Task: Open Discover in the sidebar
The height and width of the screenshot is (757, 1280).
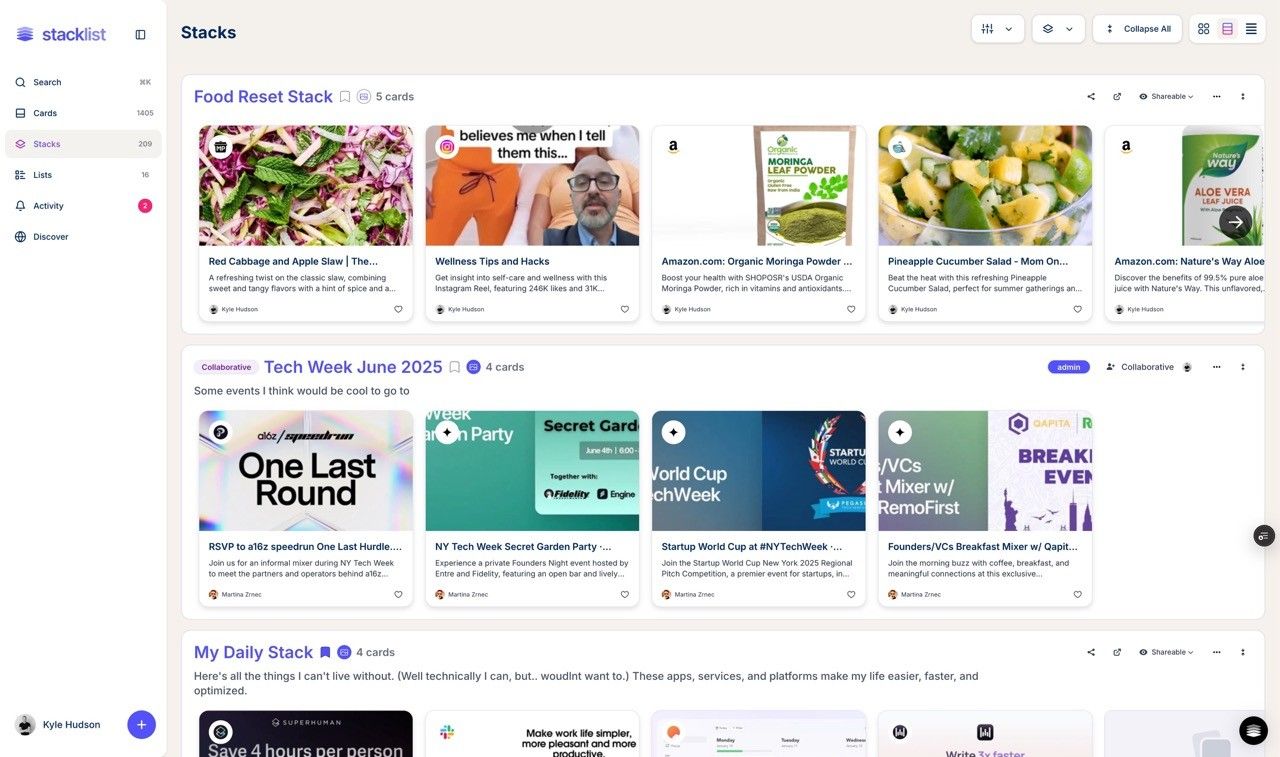Action: pos(83,237)
